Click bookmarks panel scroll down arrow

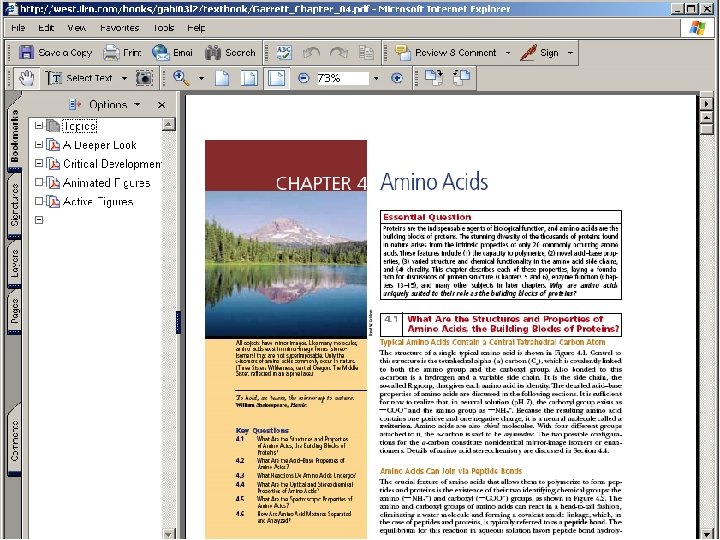[x=169, y=534]
